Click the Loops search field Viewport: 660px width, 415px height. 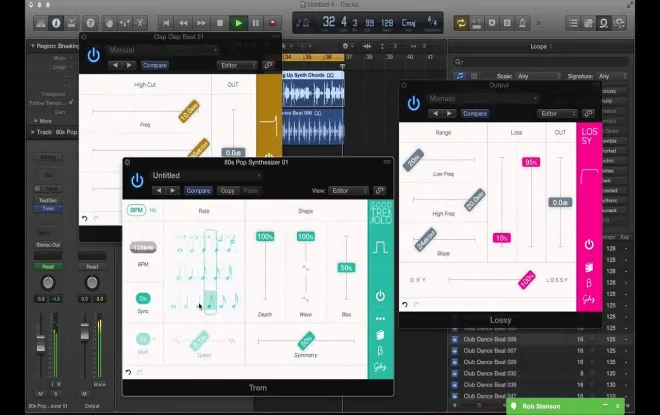pyautogui.click(x=540, y=62)
